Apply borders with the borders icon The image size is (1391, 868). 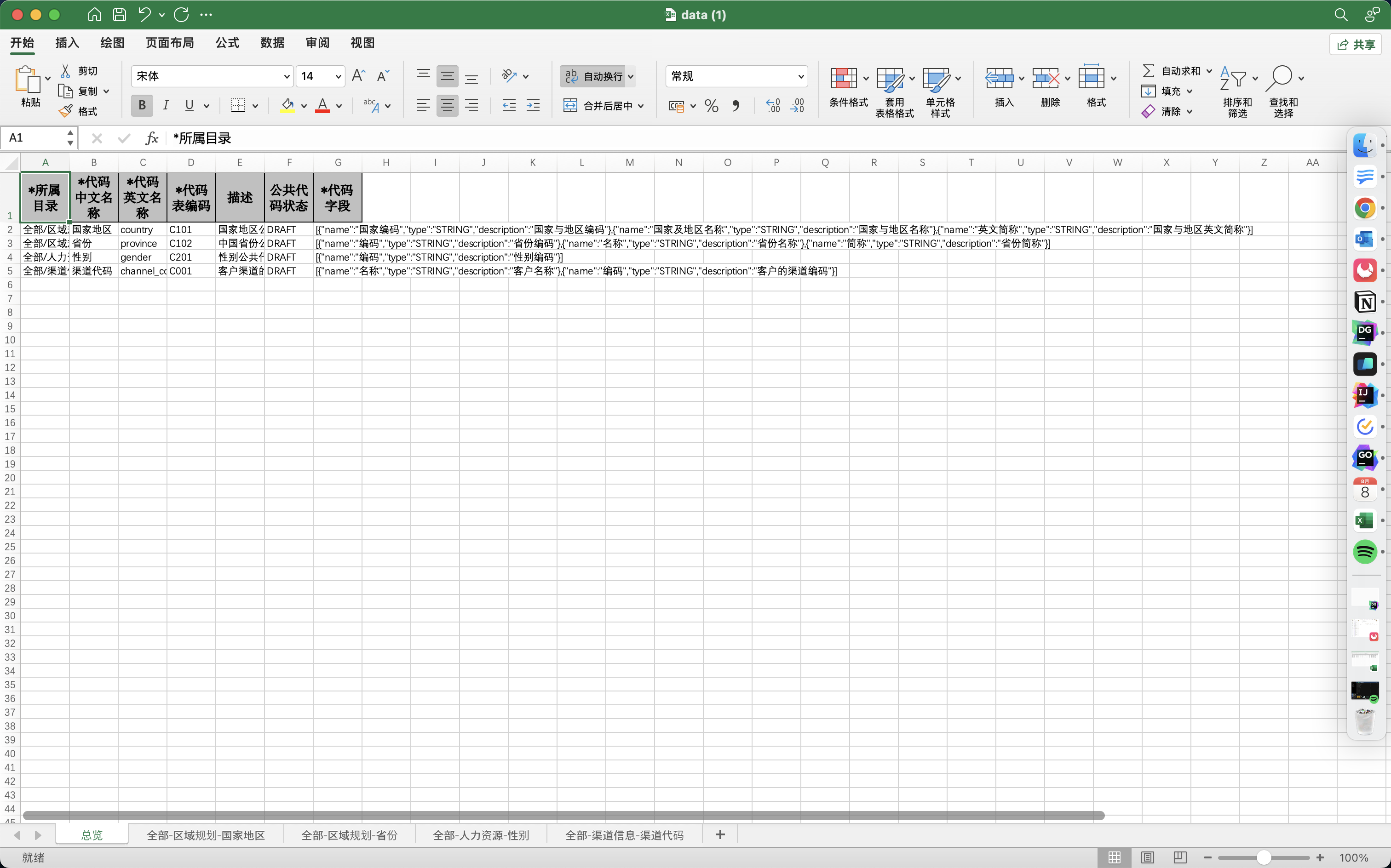coord(238,106)
